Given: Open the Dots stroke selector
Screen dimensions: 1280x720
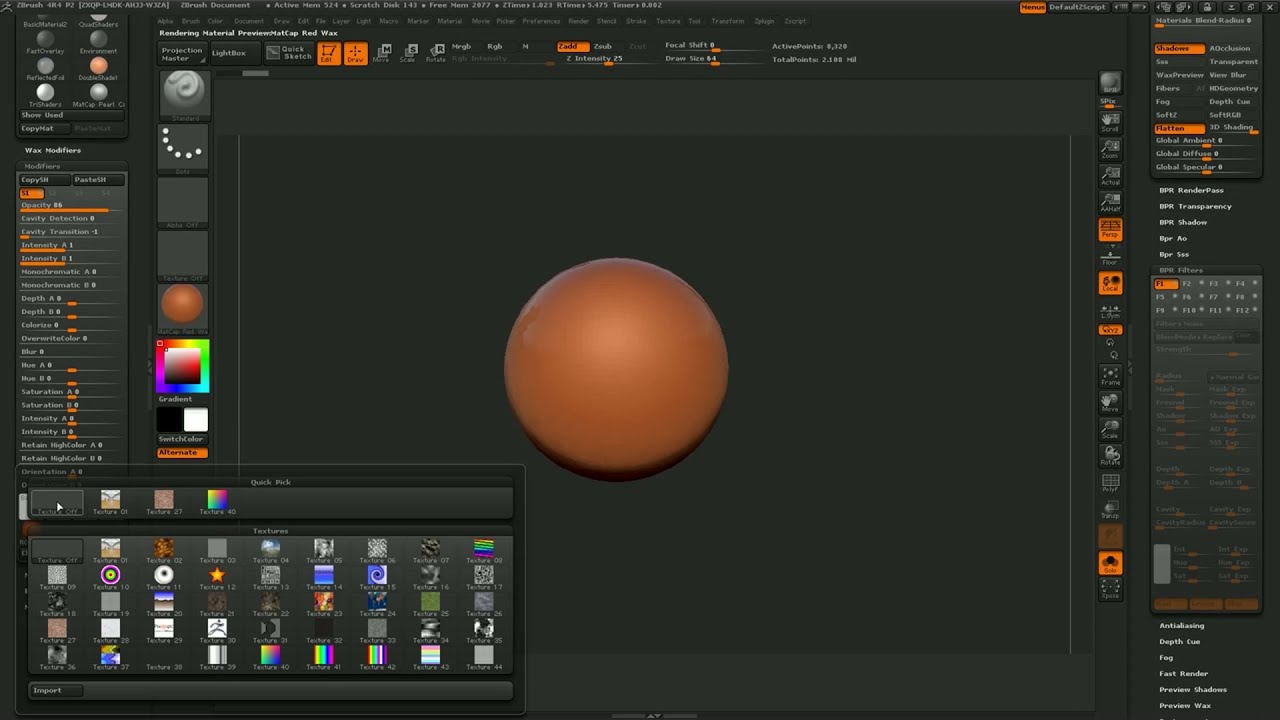Looking at the screenshot, I should 183,148.
